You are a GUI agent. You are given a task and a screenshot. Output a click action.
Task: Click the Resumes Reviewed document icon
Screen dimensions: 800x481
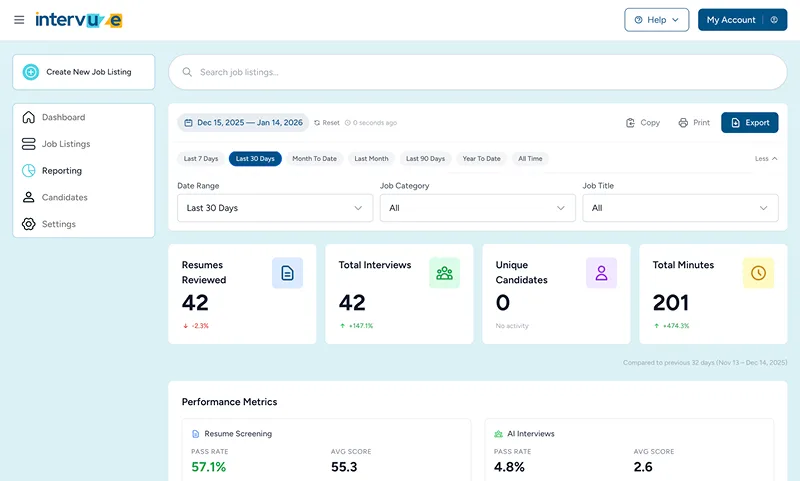(287, 273)
